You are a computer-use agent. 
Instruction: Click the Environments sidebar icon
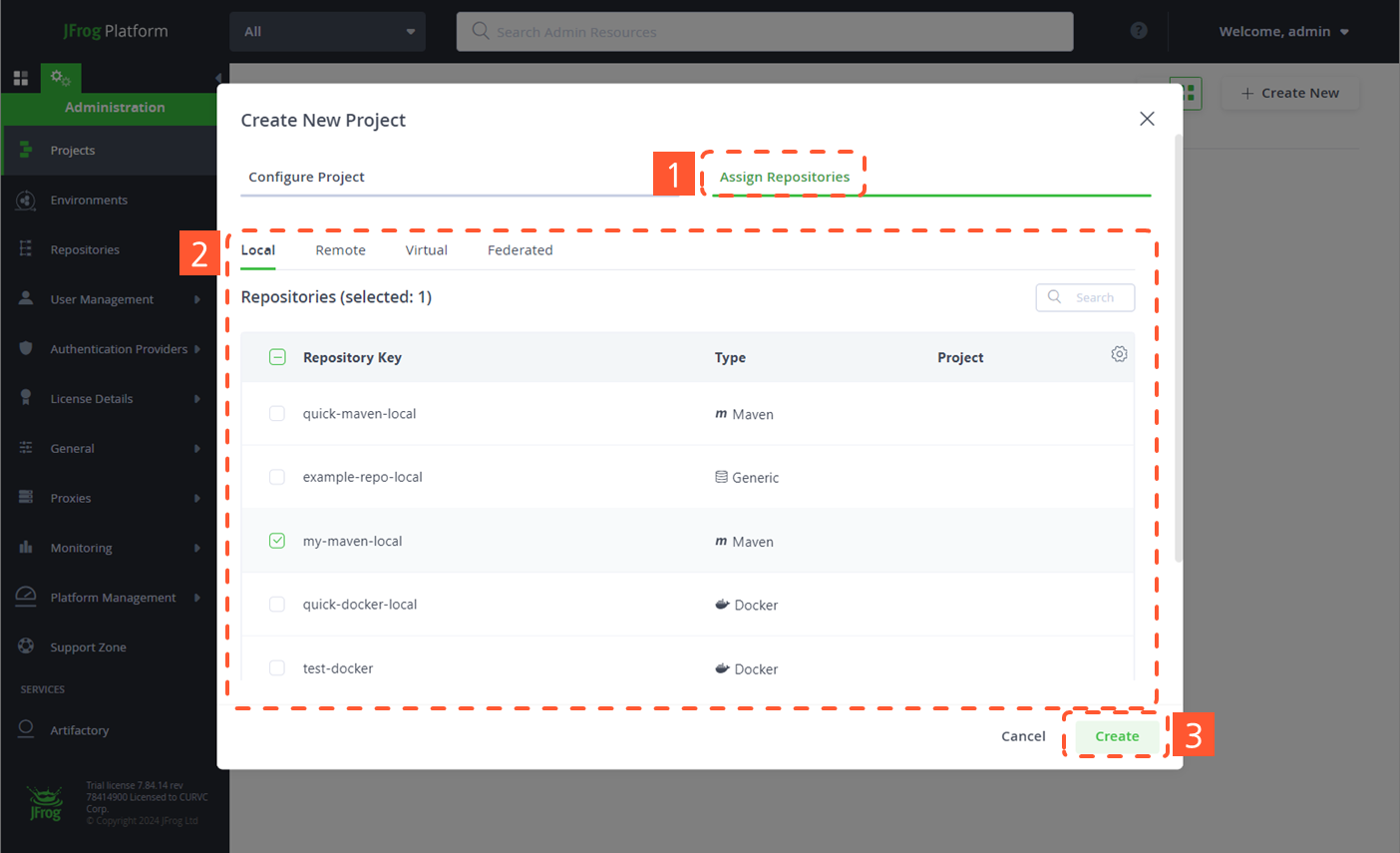click(26, 200)
